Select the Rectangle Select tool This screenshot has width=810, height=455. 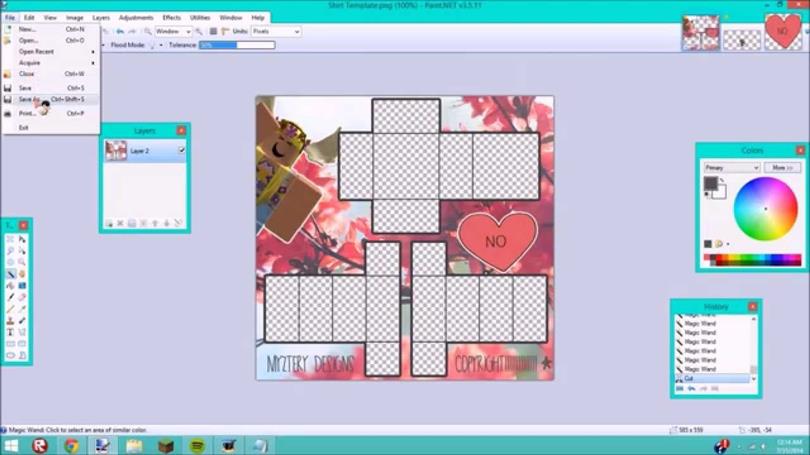pos(10,239)
